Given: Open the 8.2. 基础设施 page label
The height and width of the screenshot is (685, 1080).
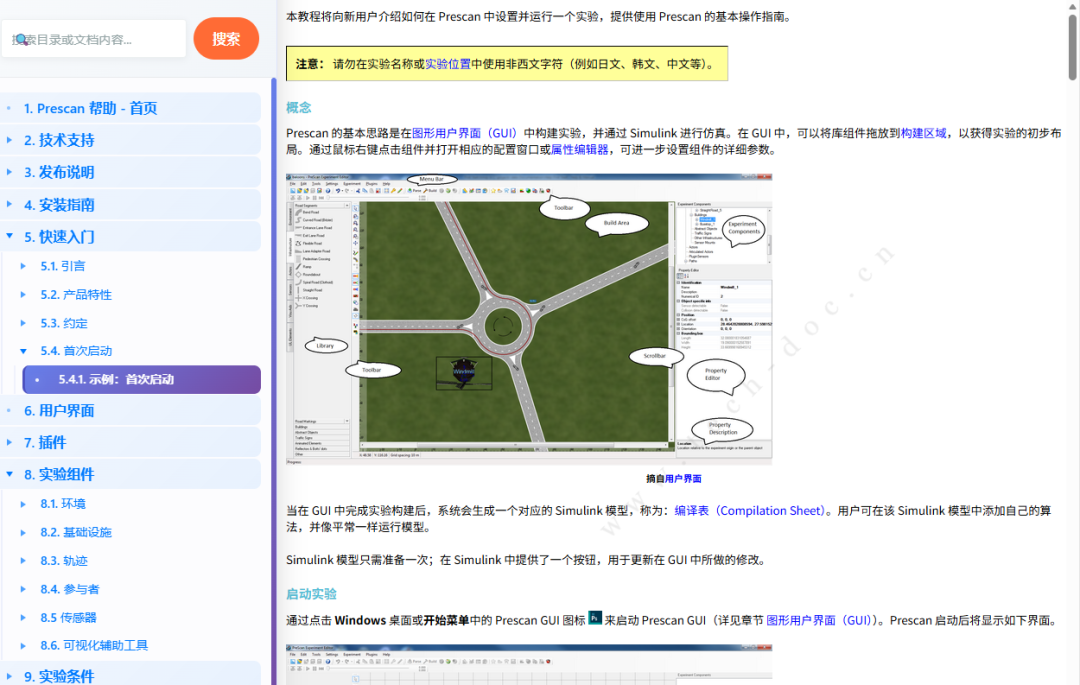Looking at the screenshot, I should [76, 532].
